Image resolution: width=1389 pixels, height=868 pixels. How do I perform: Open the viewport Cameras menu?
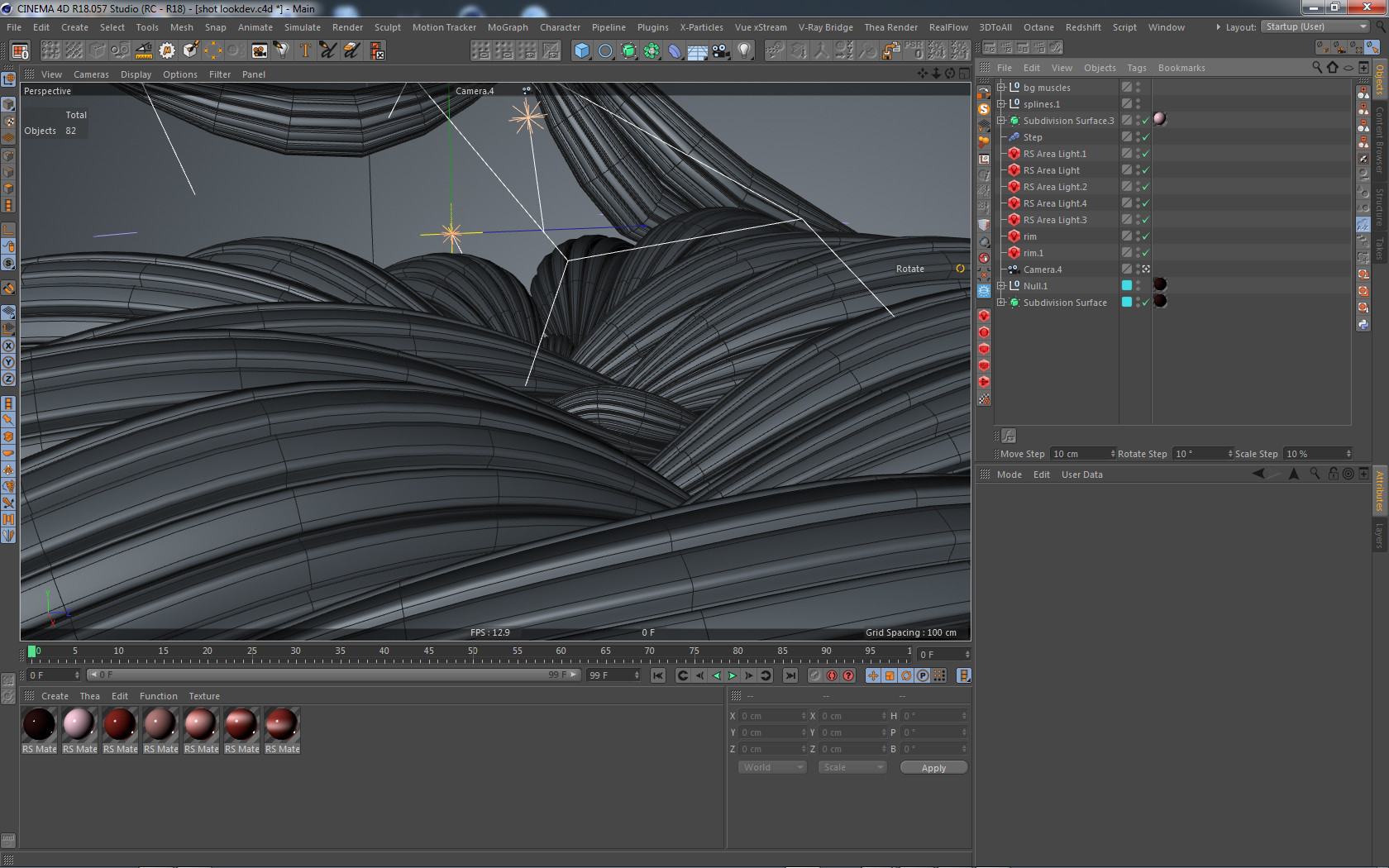pyautogui.click(x=91, y=74)
